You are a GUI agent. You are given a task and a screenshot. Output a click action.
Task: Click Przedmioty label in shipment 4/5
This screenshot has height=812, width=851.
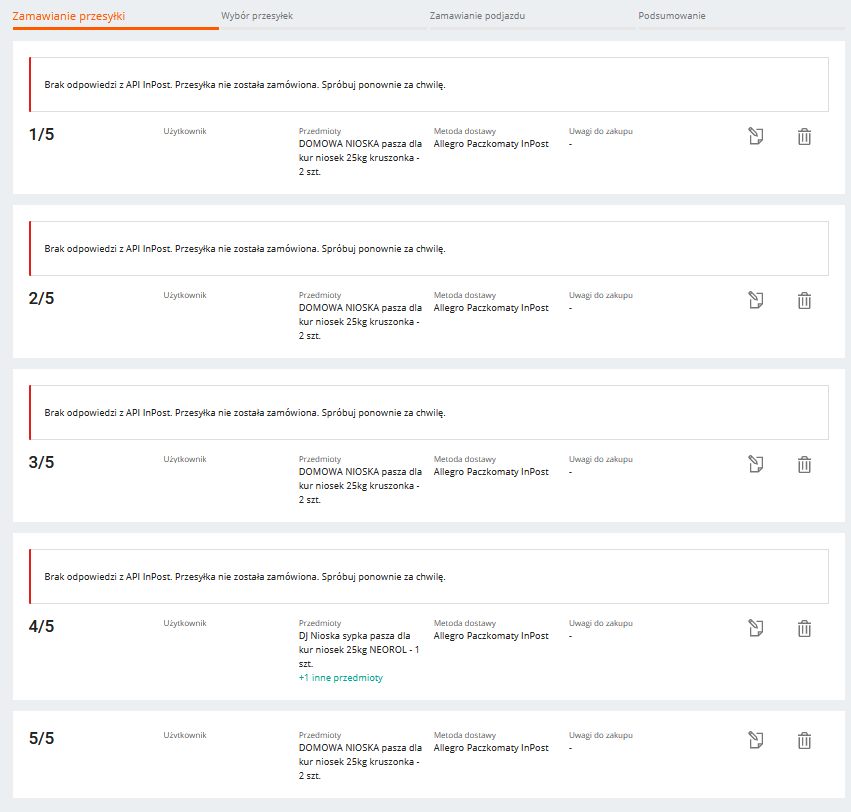tap(320, 623)
